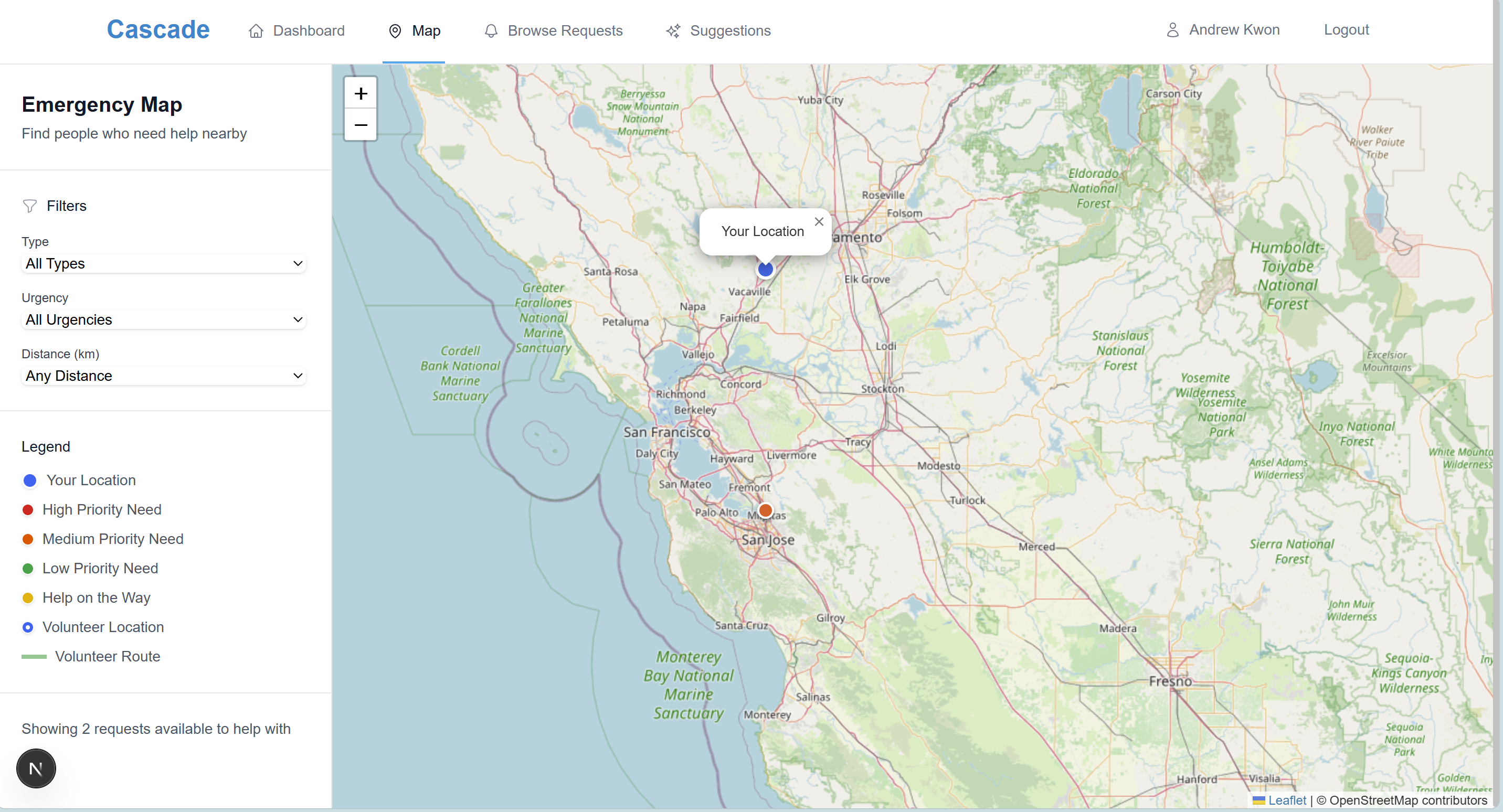
Task: Click the Filters funnel icon
Action: pyautogui.click(x=30, y=206)
